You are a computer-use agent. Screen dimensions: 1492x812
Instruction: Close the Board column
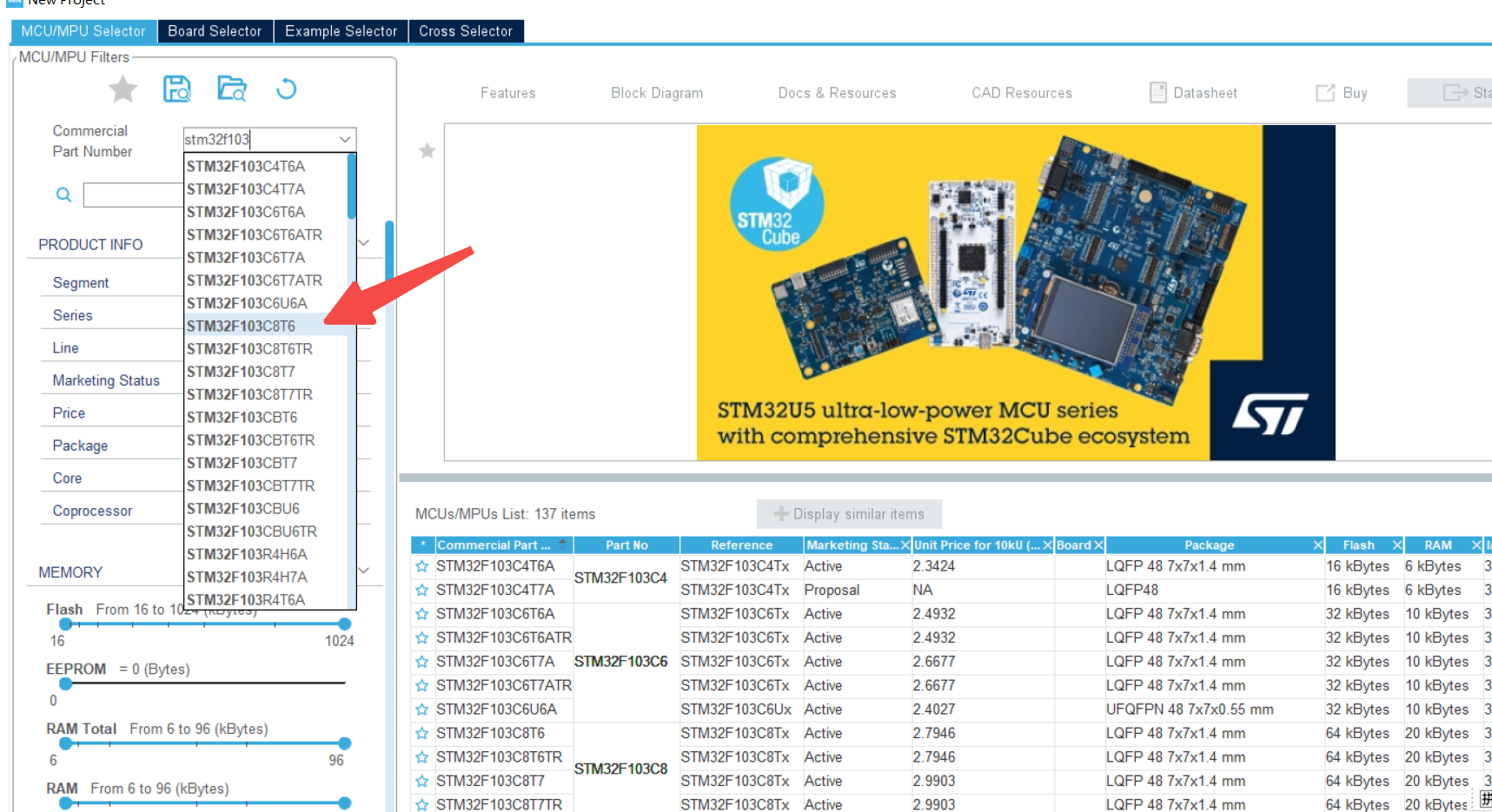coord(1098,545)
